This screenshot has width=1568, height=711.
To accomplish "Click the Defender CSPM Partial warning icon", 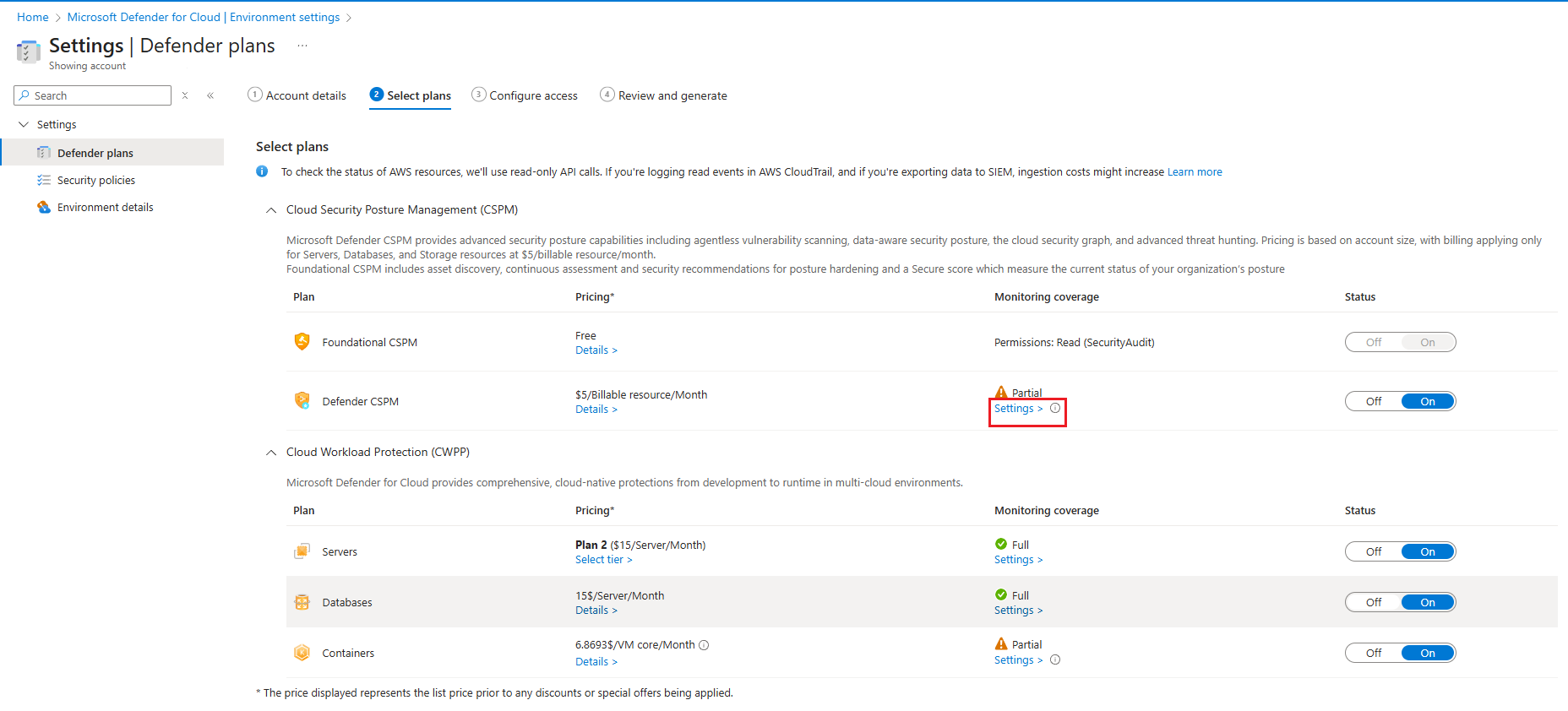I will [x=1001, y=392].
